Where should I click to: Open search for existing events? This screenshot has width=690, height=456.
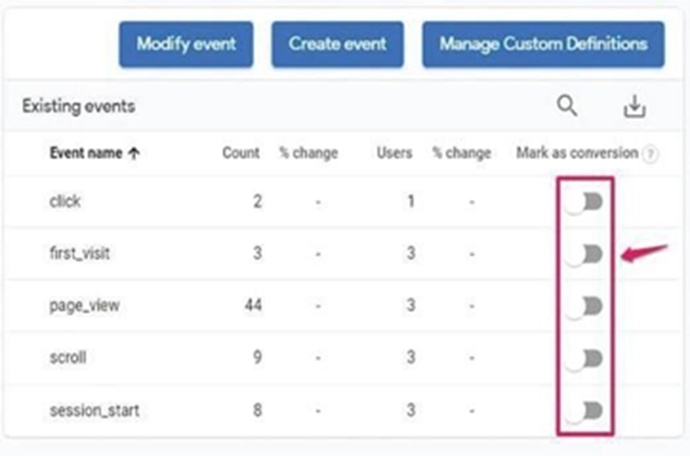[567, 106]
